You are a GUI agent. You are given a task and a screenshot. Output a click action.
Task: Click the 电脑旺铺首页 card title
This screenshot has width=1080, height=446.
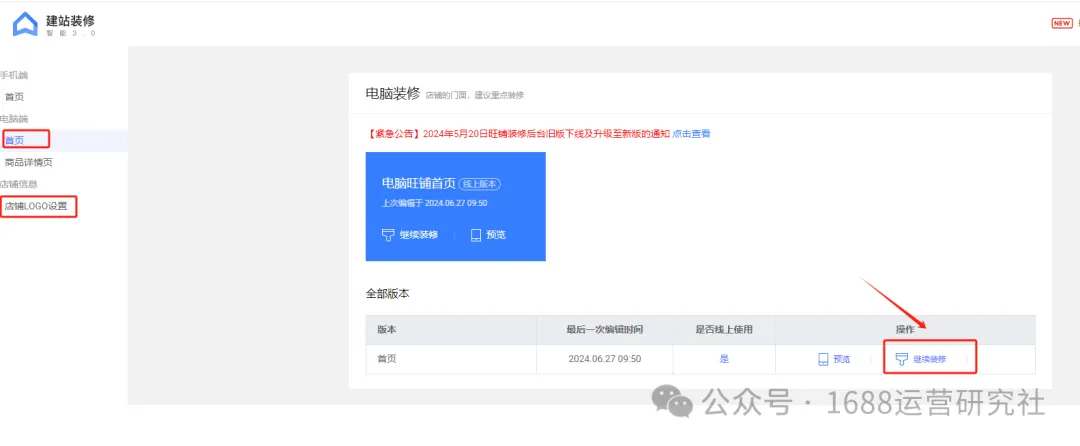coord(419,183)
